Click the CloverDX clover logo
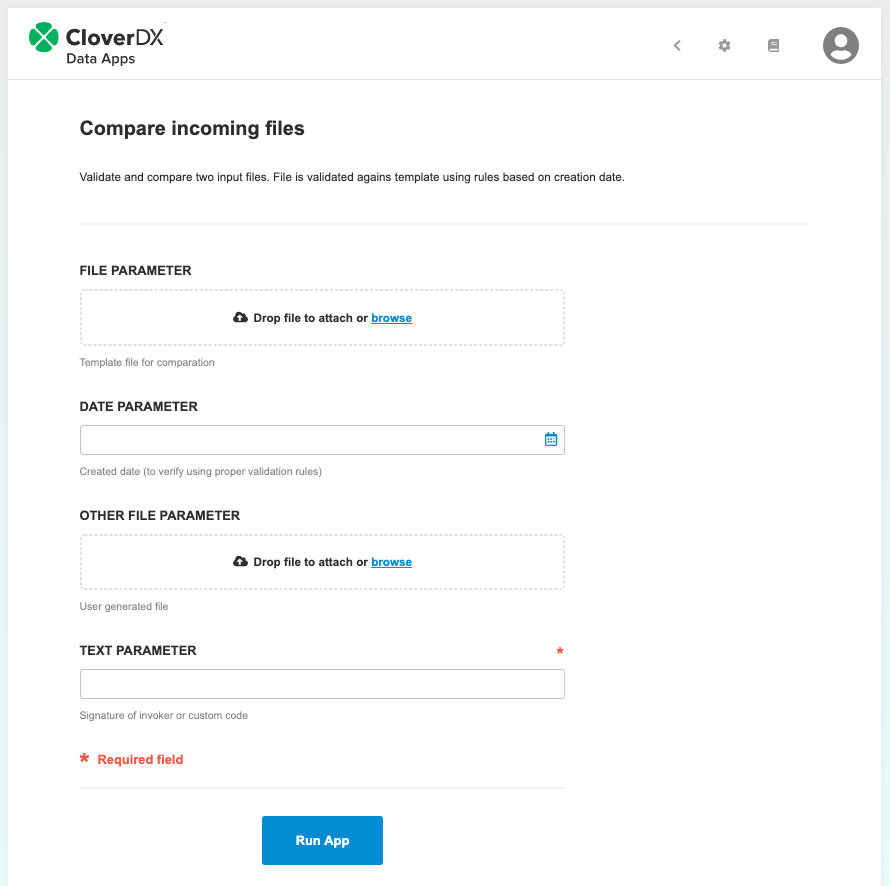The image size is (890, 886). click(x=43, y=37)
